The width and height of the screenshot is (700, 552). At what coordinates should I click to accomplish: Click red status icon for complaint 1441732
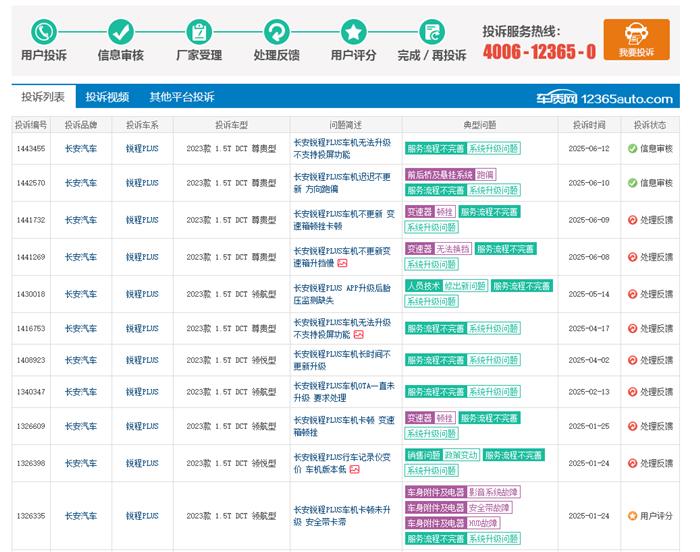point(632,220)
